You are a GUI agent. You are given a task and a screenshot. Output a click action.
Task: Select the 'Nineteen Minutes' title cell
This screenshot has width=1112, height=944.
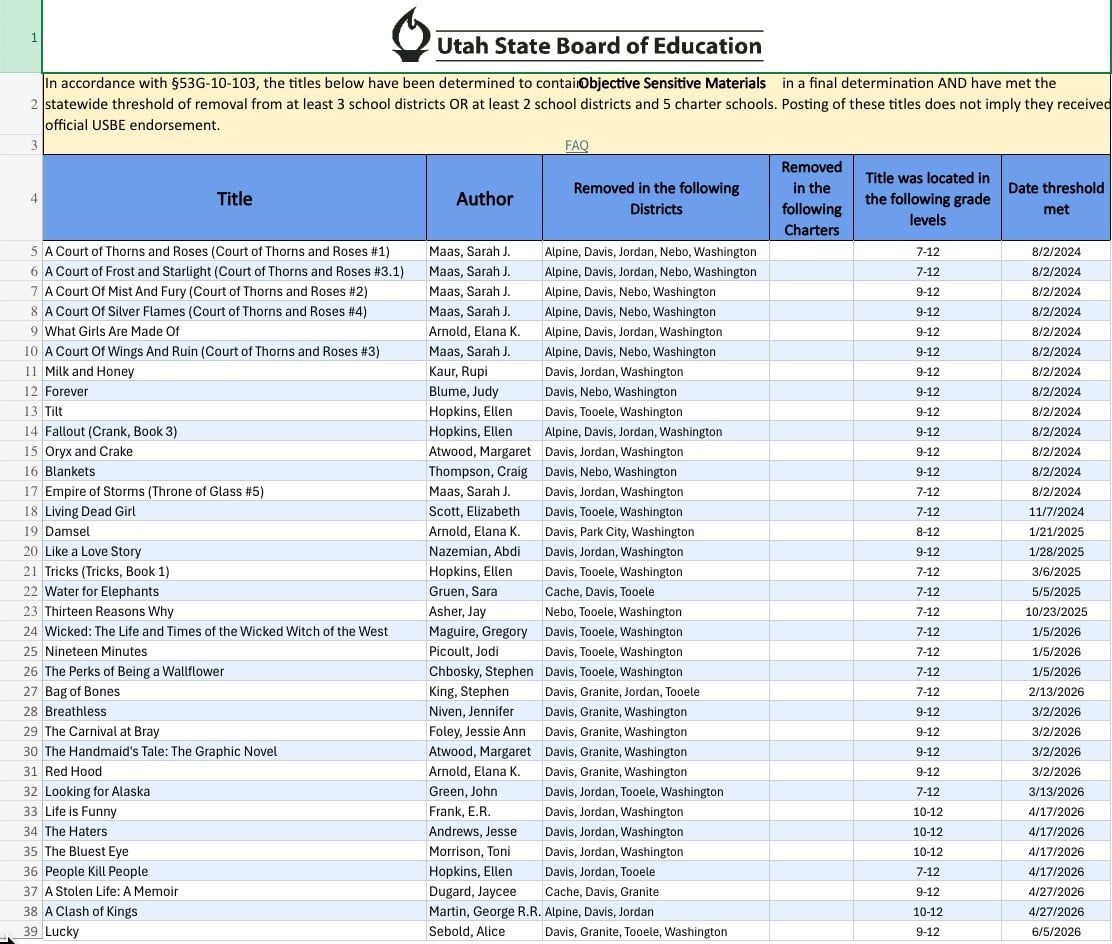click(x=235, y=651)
